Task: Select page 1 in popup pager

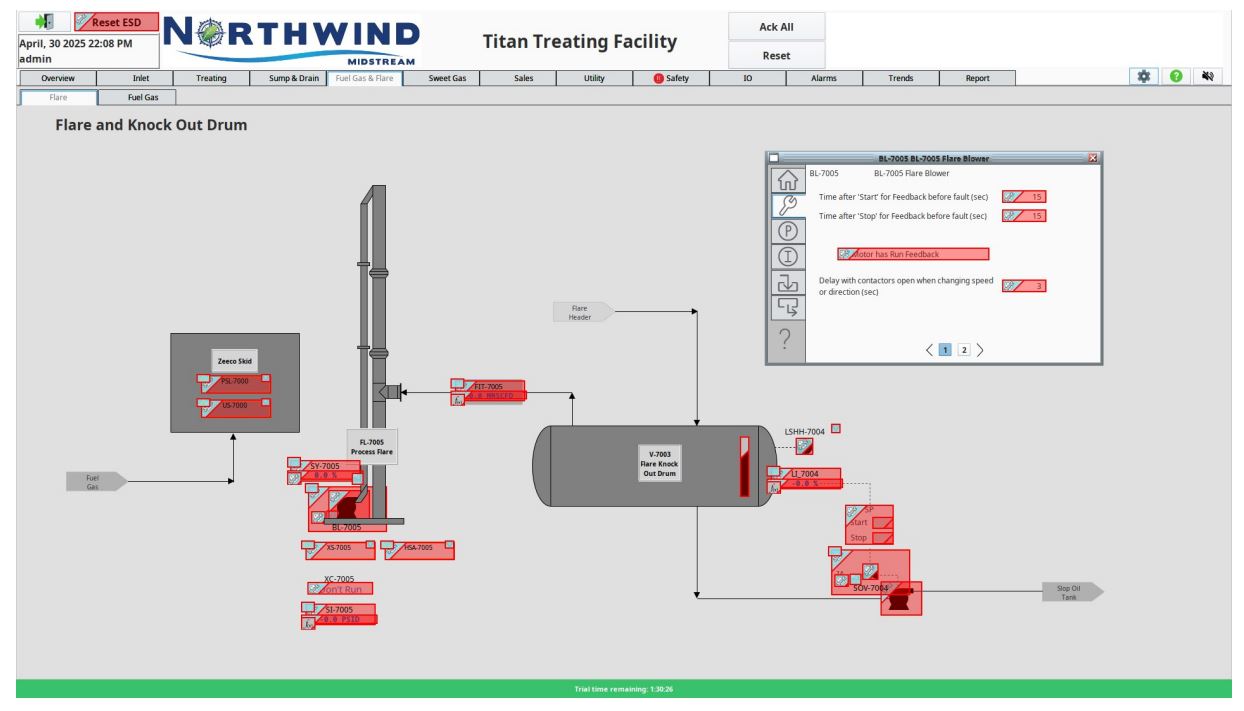Action: coord(945,349)
